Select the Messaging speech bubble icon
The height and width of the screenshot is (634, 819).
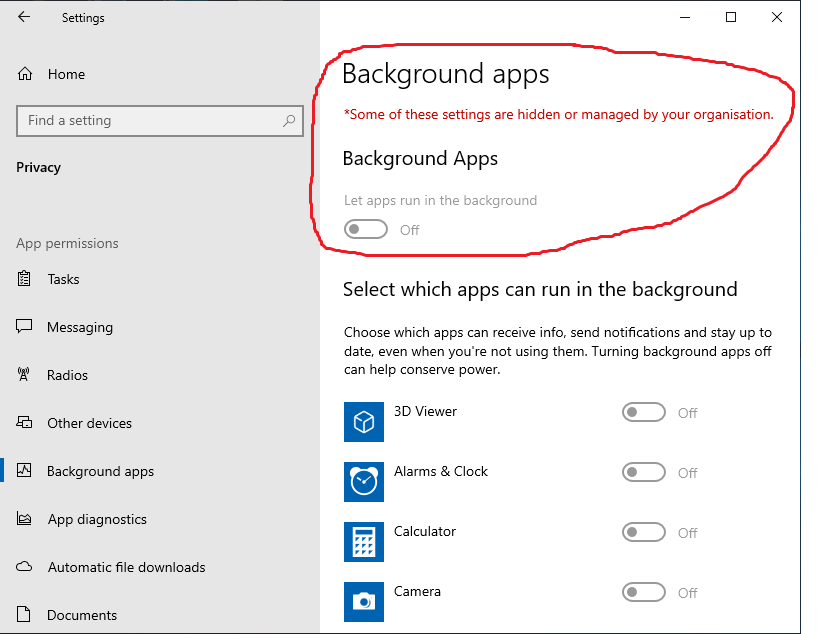coord(24,326)
